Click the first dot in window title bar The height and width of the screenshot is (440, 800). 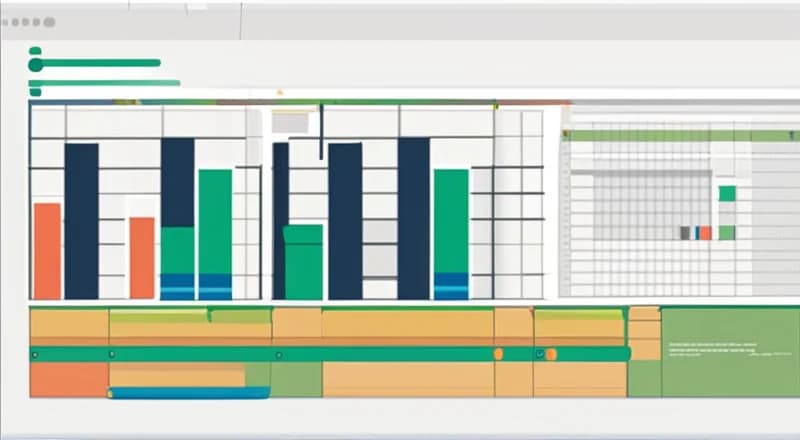click(x=6, y=22)
